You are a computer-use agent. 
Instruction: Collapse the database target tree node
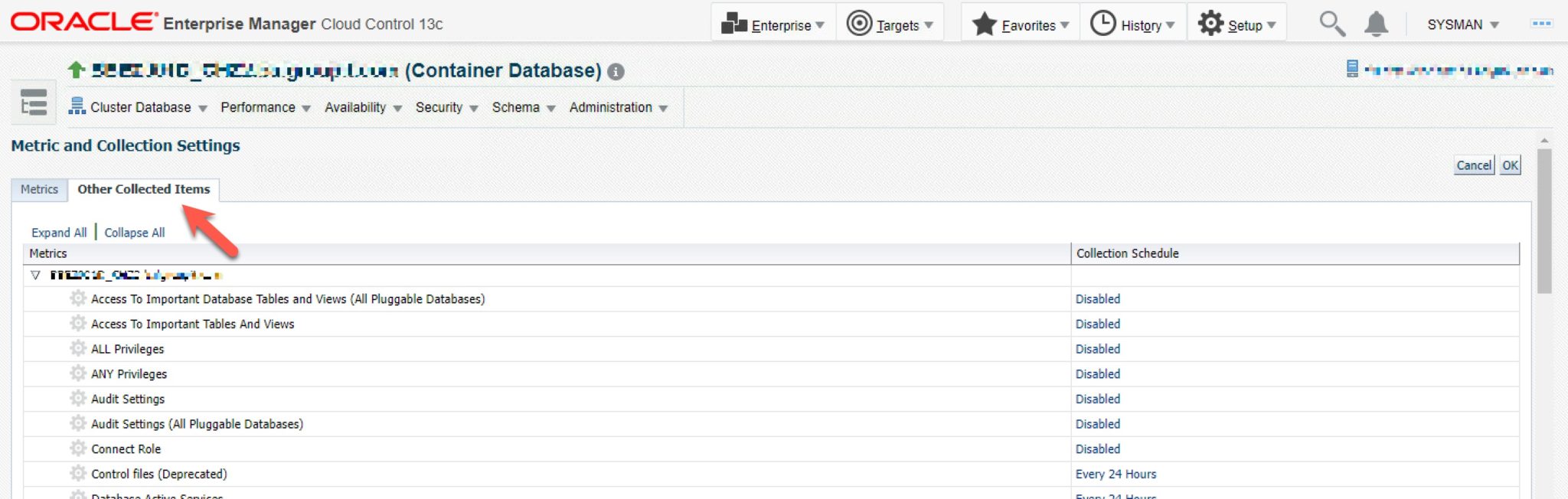tap(35, 276)
